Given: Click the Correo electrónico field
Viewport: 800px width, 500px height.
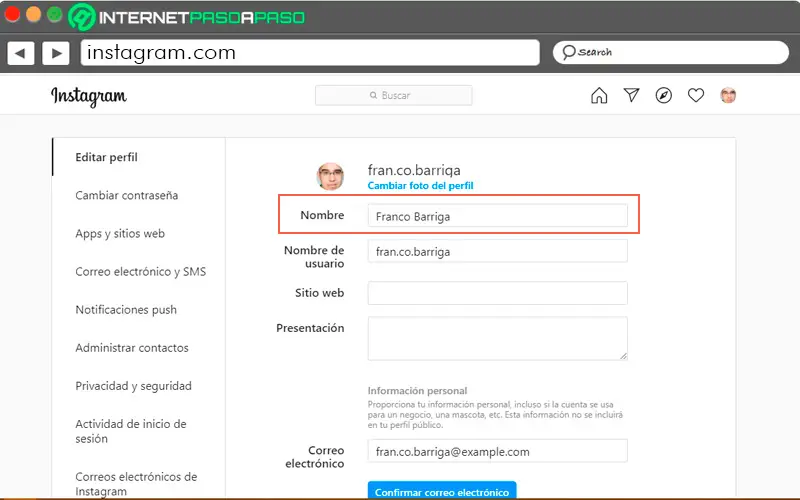Looking at the screenshot, I should tap(497, 451).
